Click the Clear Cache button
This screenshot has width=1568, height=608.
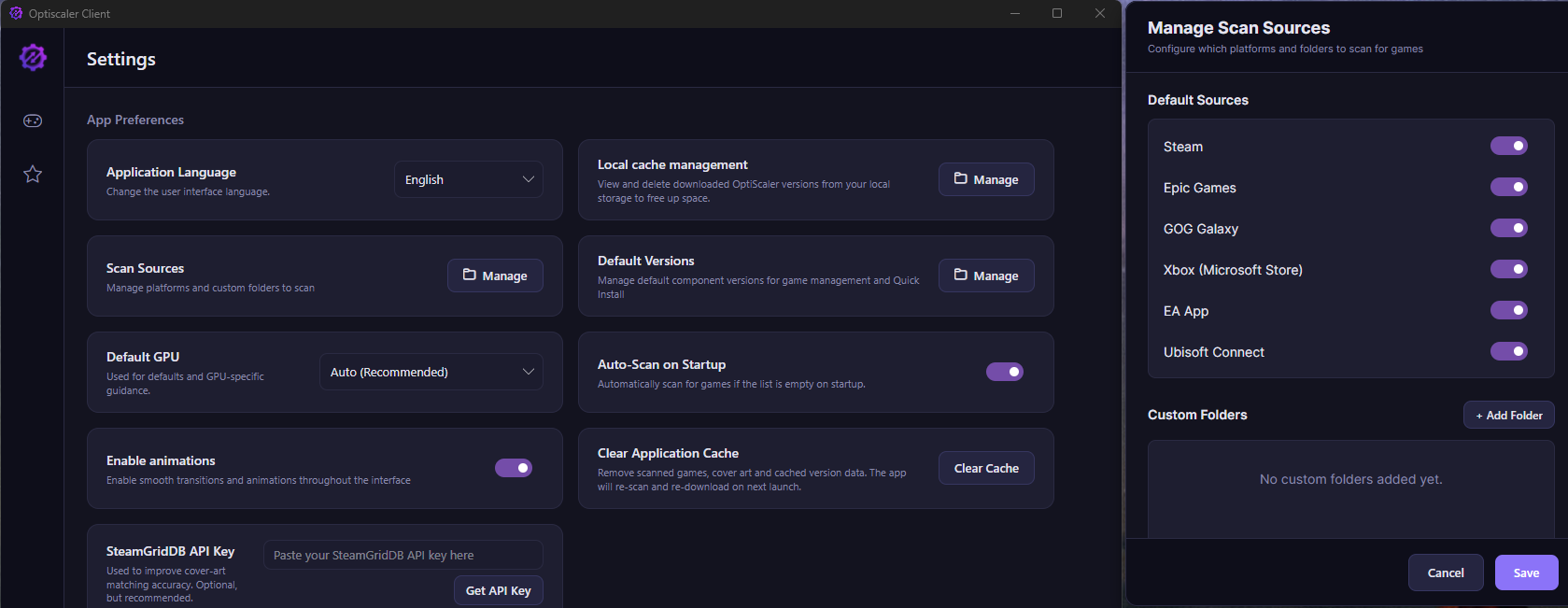click(x=986, y=468)
